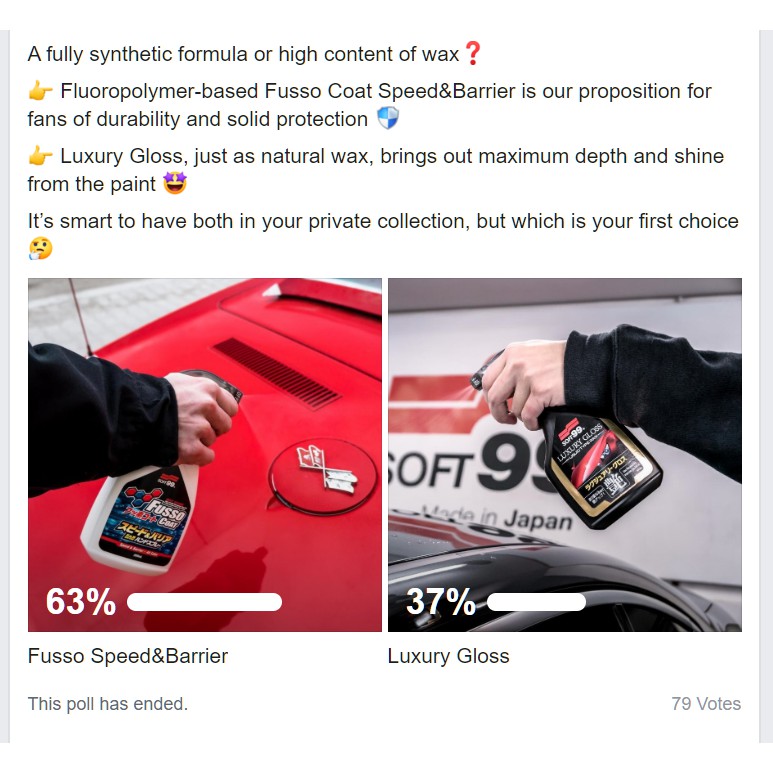Click the 63% percentage text

coord(81,601)
